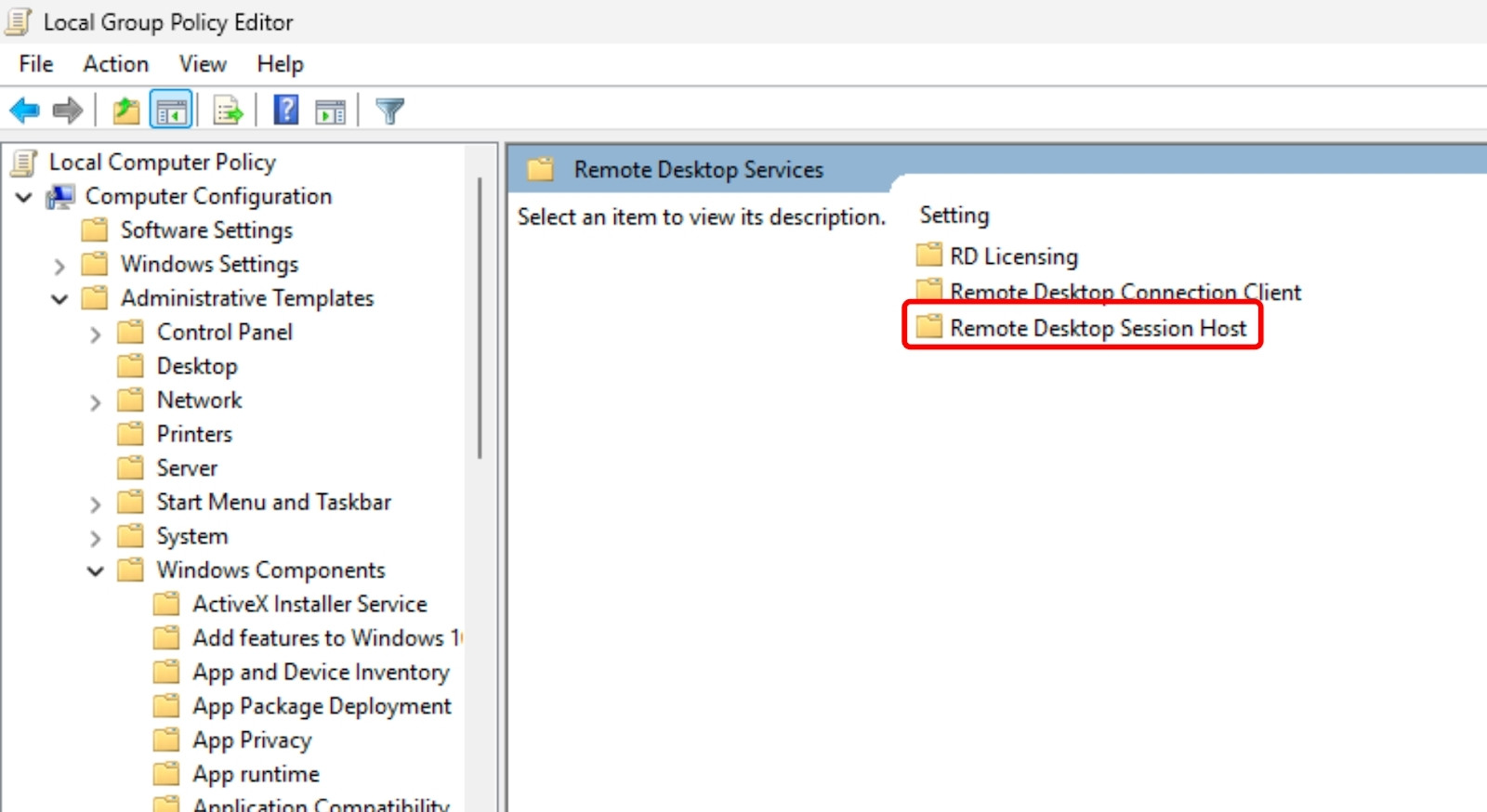
Task: Select Printers in the tree
Action: click(194, 434)
